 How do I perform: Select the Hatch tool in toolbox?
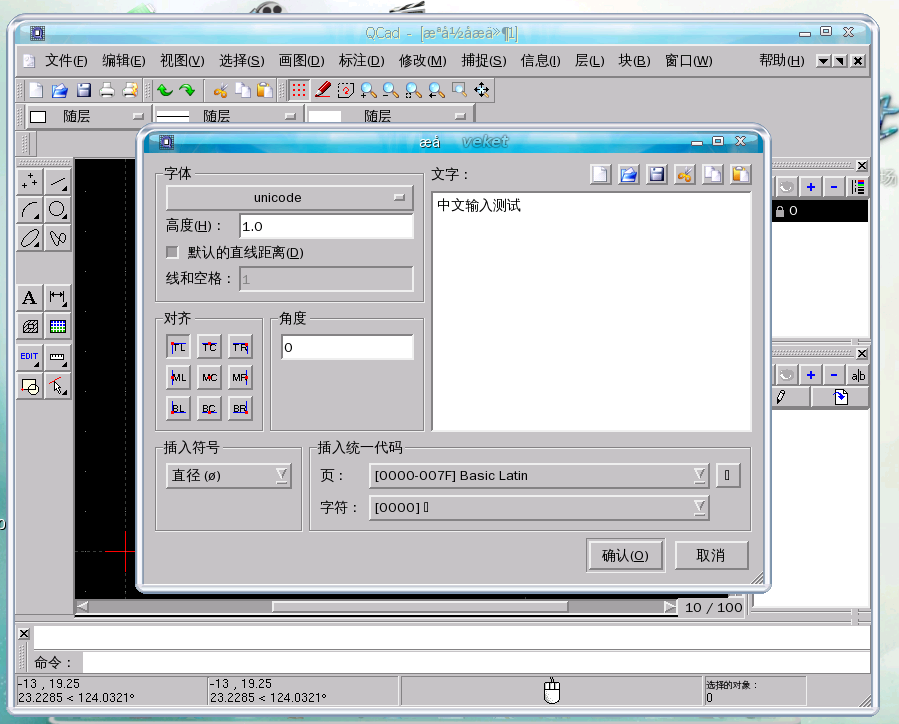[30, 326]
